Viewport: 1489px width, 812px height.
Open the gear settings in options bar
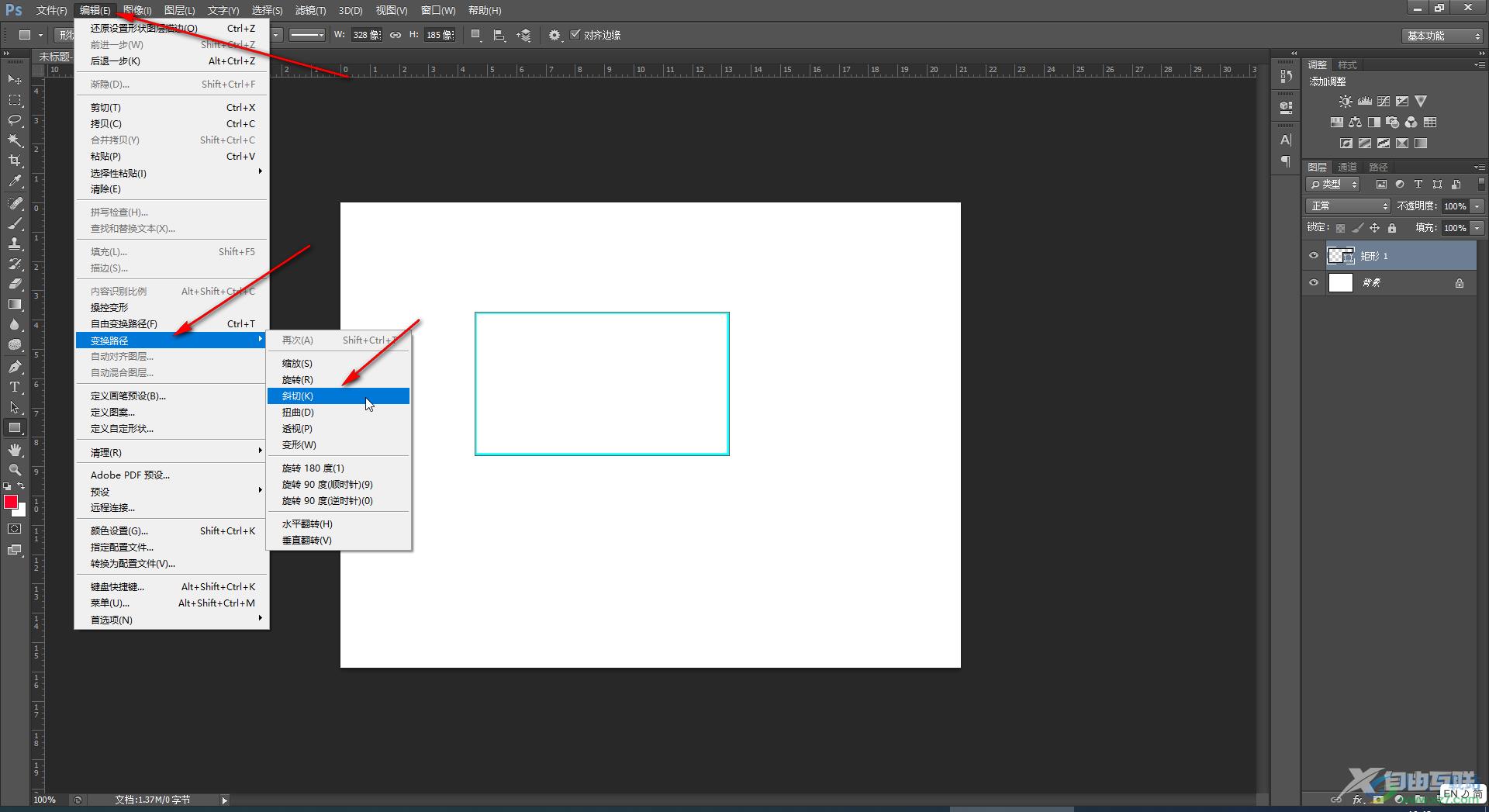[x=554, y=35]
